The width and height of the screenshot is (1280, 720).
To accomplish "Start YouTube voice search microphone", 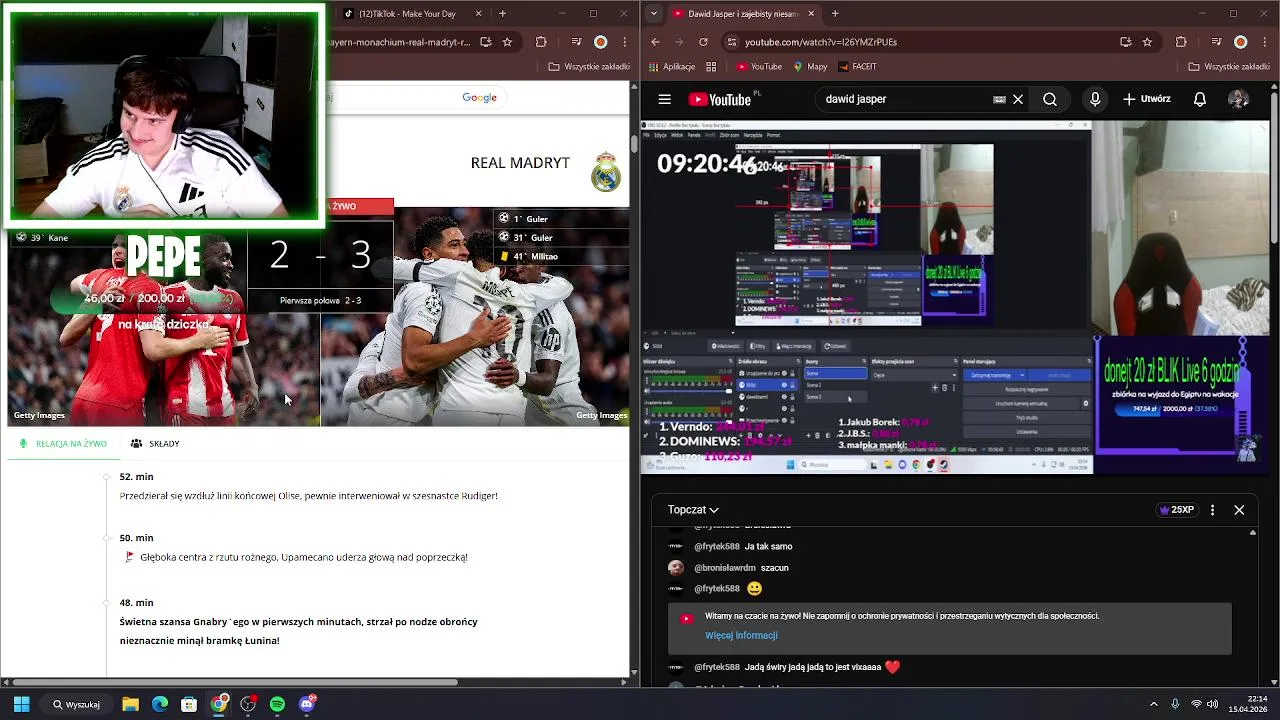I will click(x=1095, y=99).
